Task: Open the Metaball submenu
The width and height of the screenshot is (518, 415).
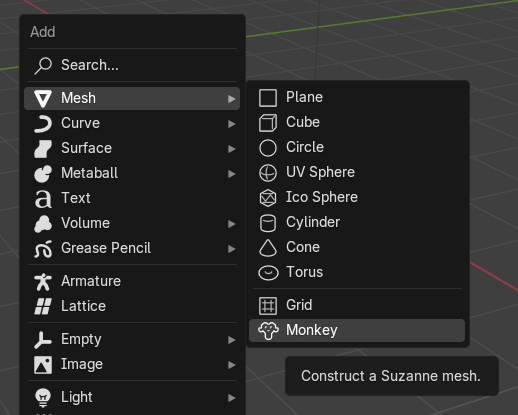Action: point(132,173)
